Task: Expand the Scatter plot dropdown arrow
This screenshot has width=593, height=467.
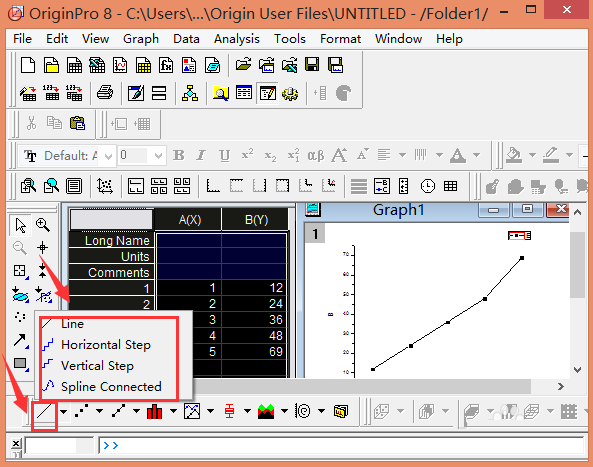Action: click(99, 411)
